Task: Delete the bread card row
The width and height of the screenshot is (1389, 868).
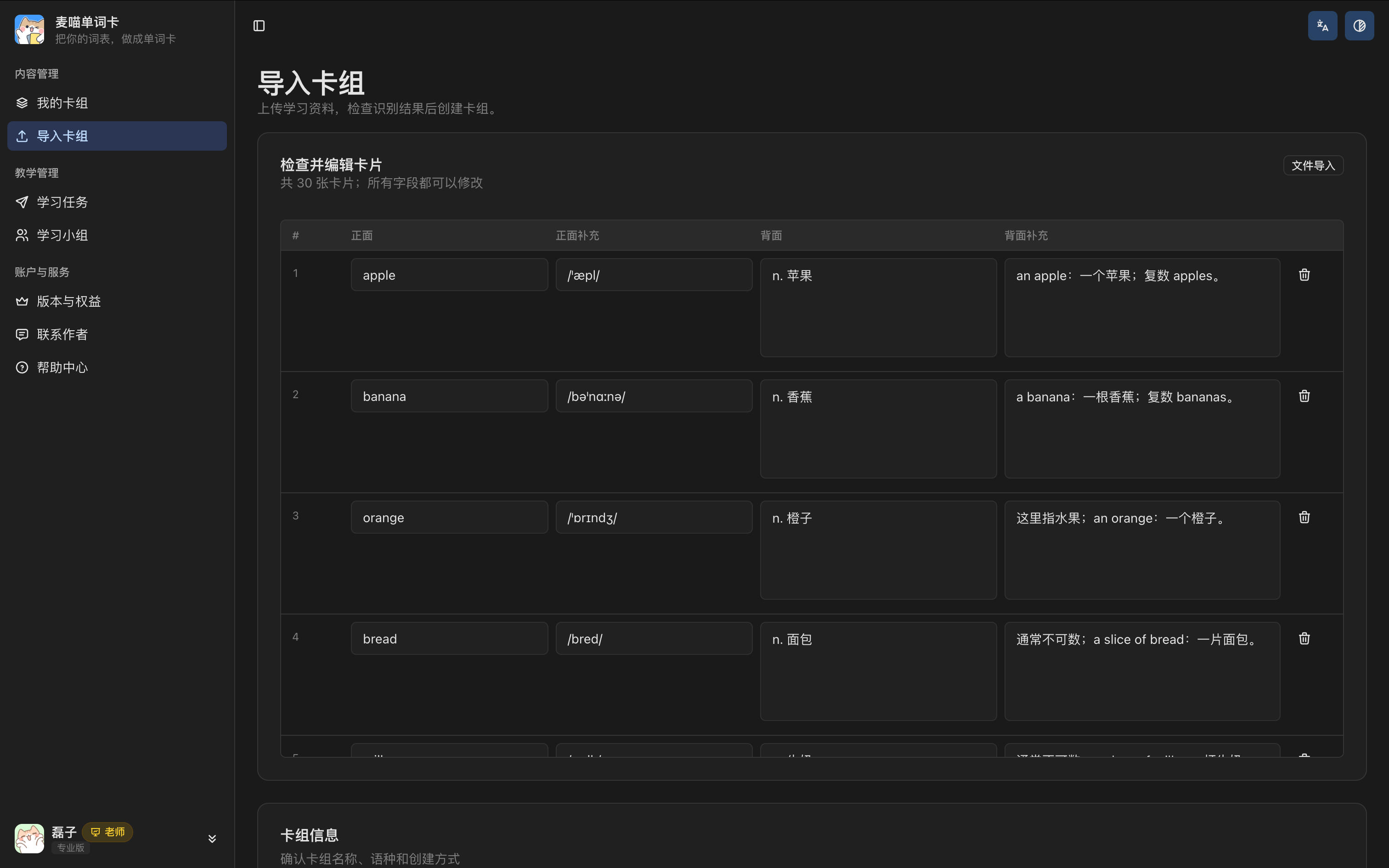Action: 1304,638
